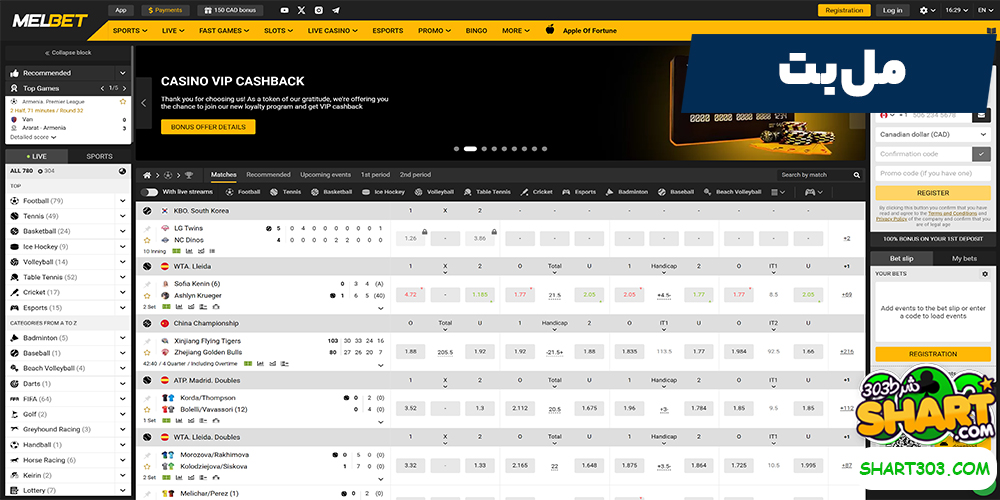Screen dimensions: 1000x500
Task: Favorite the Kolodziejova/Siskova match star
Action: click(x=147, y=466)
